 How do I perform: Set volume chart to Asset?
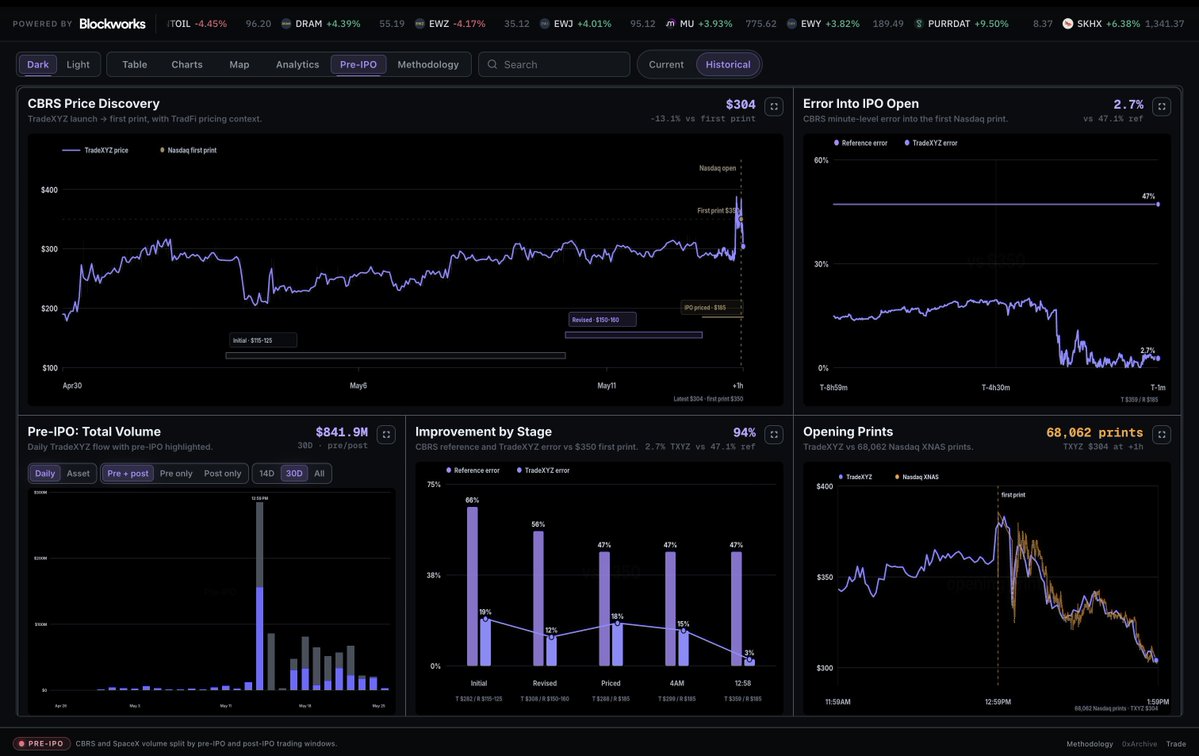point(78,473)
